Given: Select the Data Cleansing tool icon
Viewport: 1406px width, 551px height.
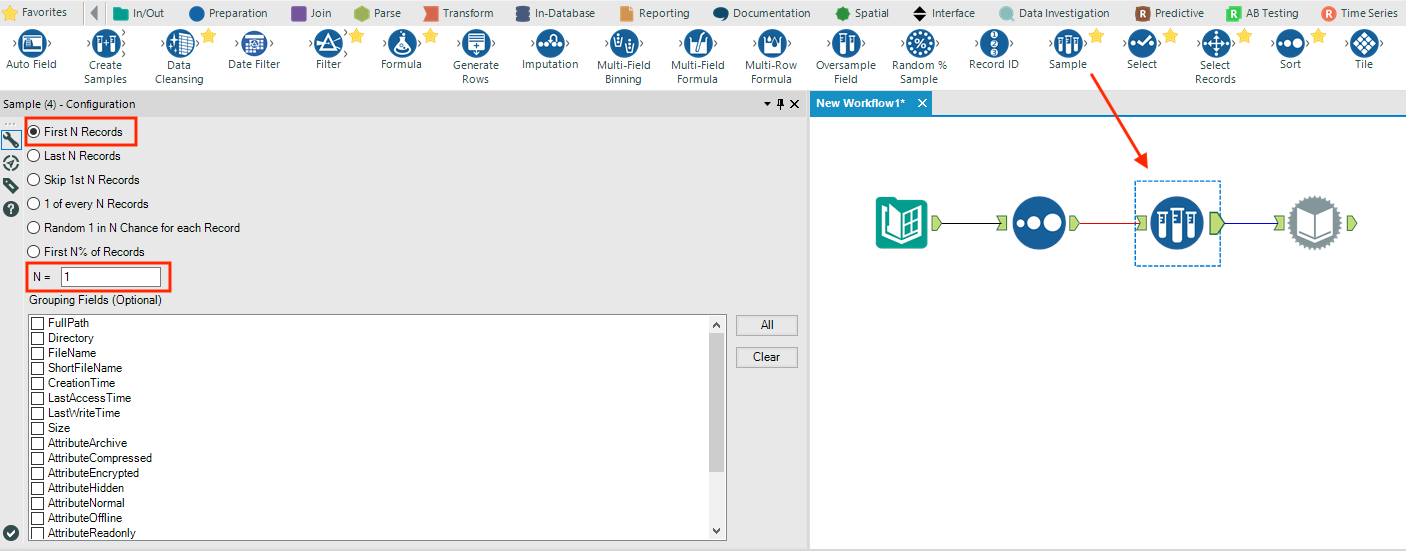Looking at the screenshot, I should pyautogui.click(x=180, y=42).
